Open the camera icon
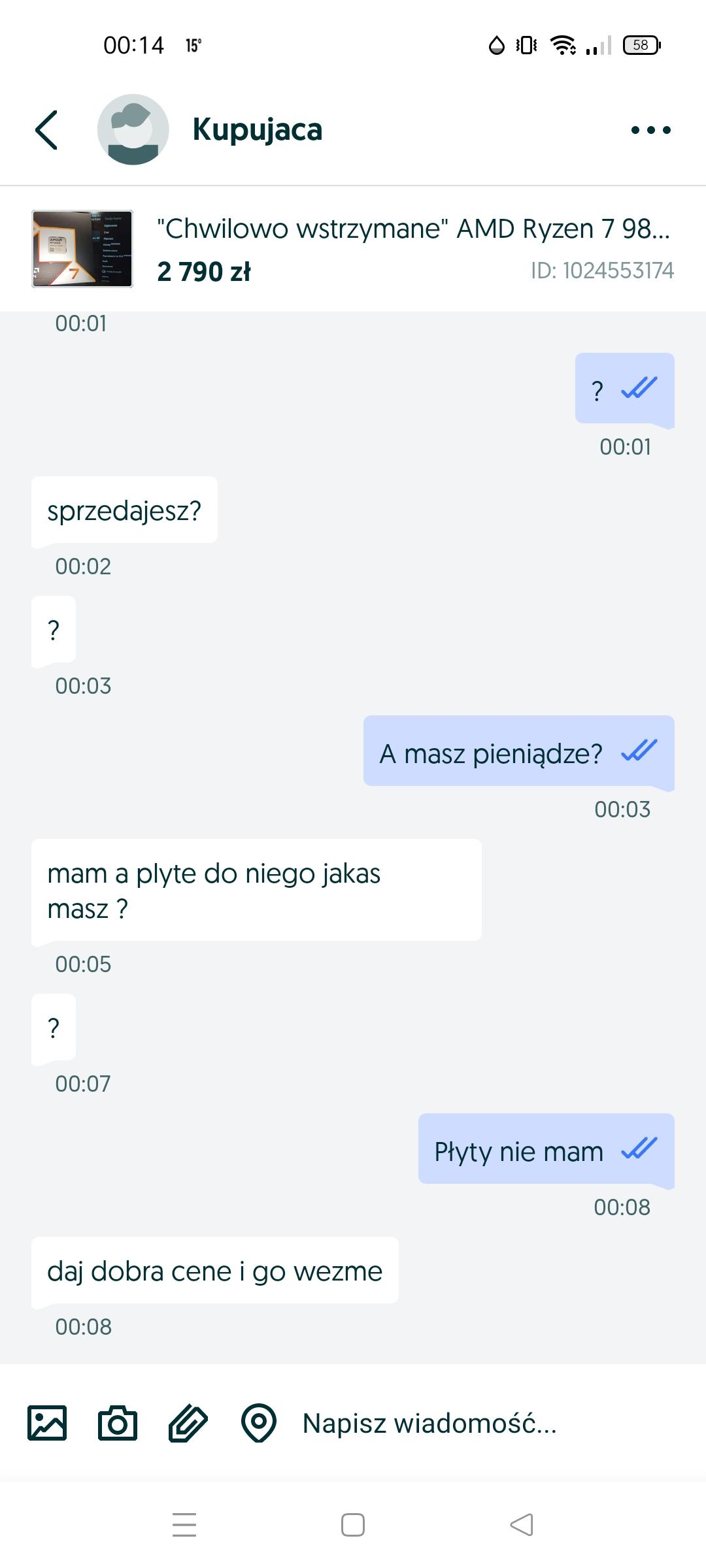The image size is (706, 1568). click(118, 1423)
